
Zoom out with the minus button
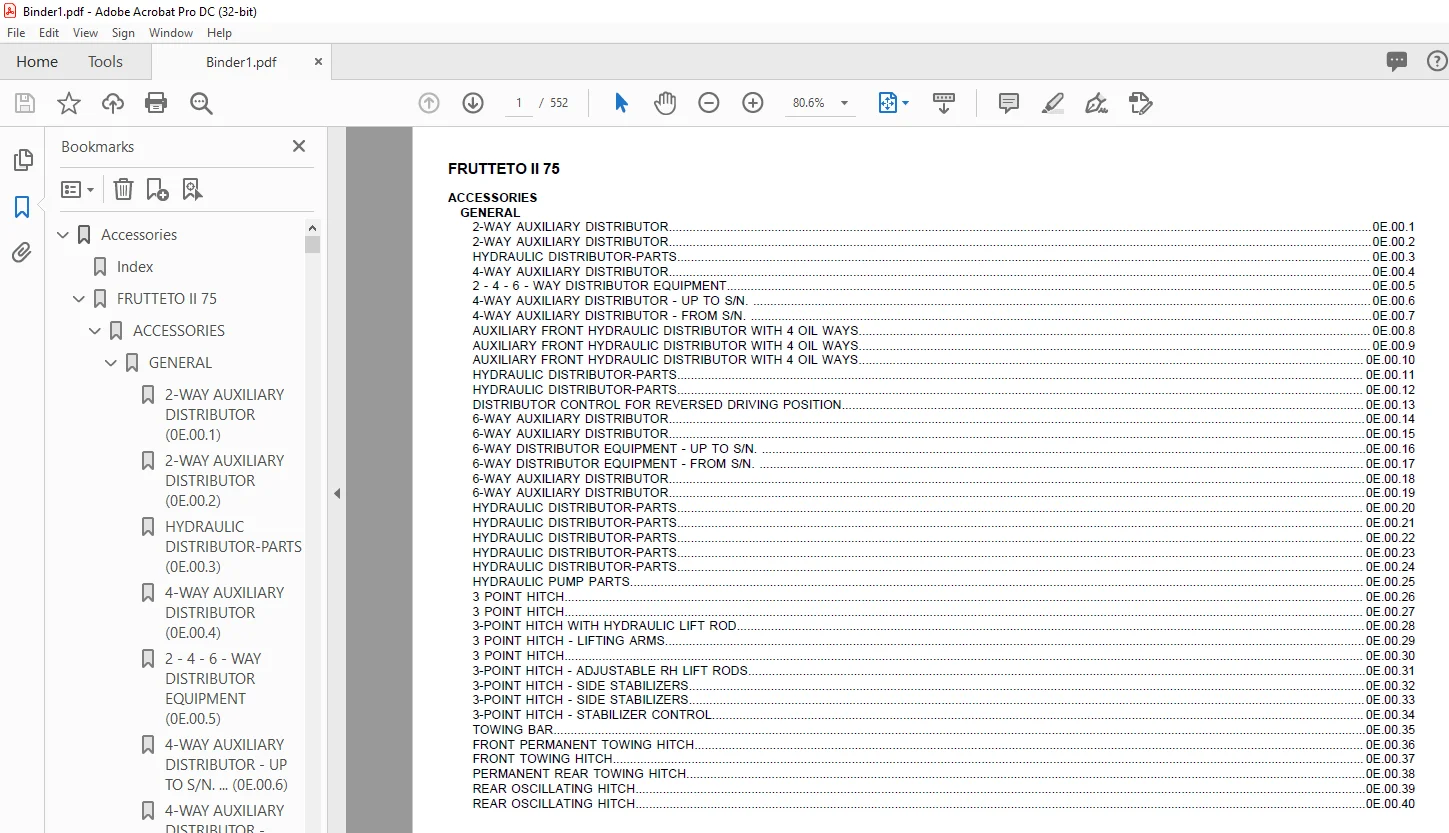709,103
